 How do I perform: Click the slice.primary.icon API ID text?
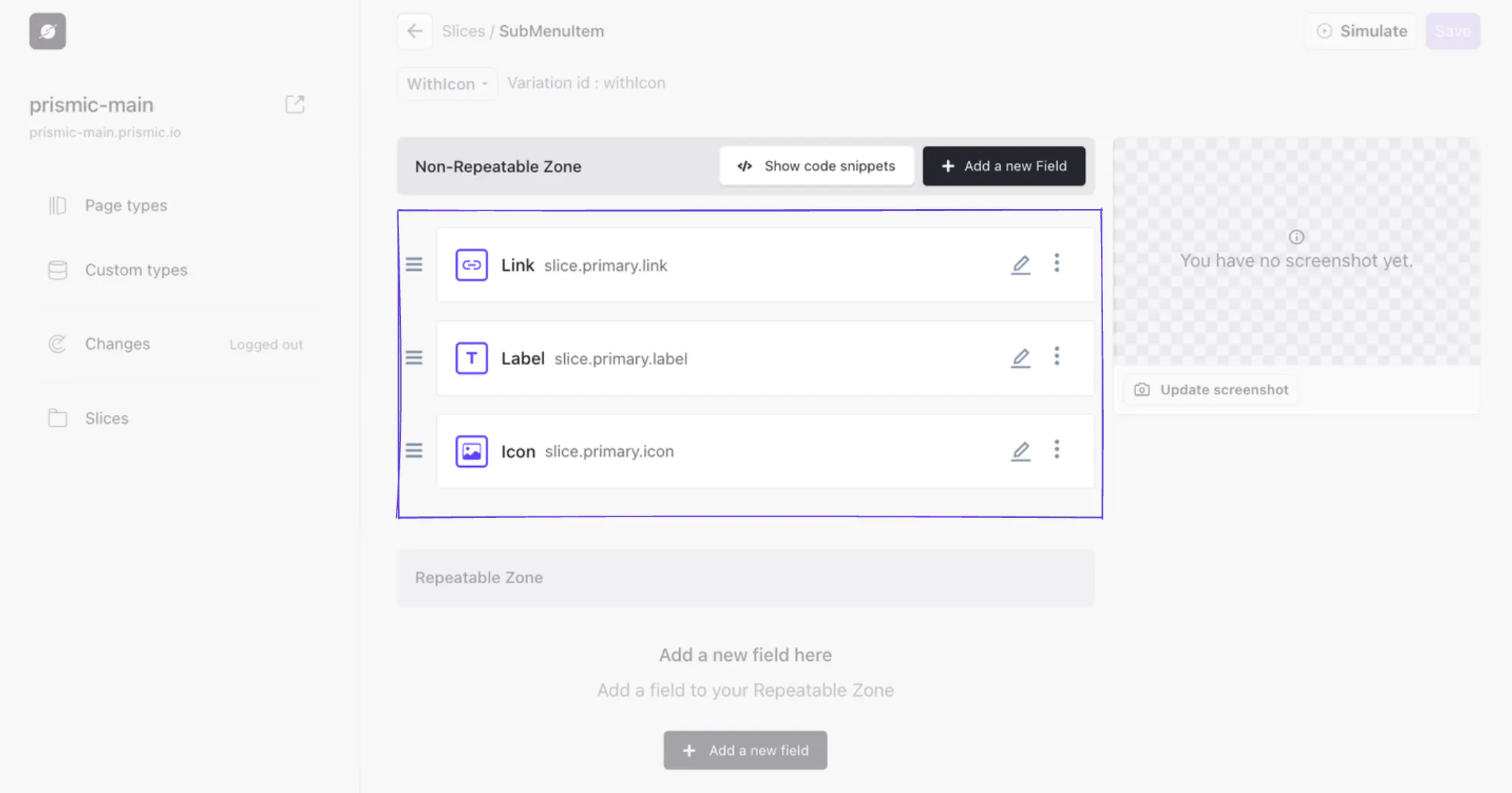[609, 452]
